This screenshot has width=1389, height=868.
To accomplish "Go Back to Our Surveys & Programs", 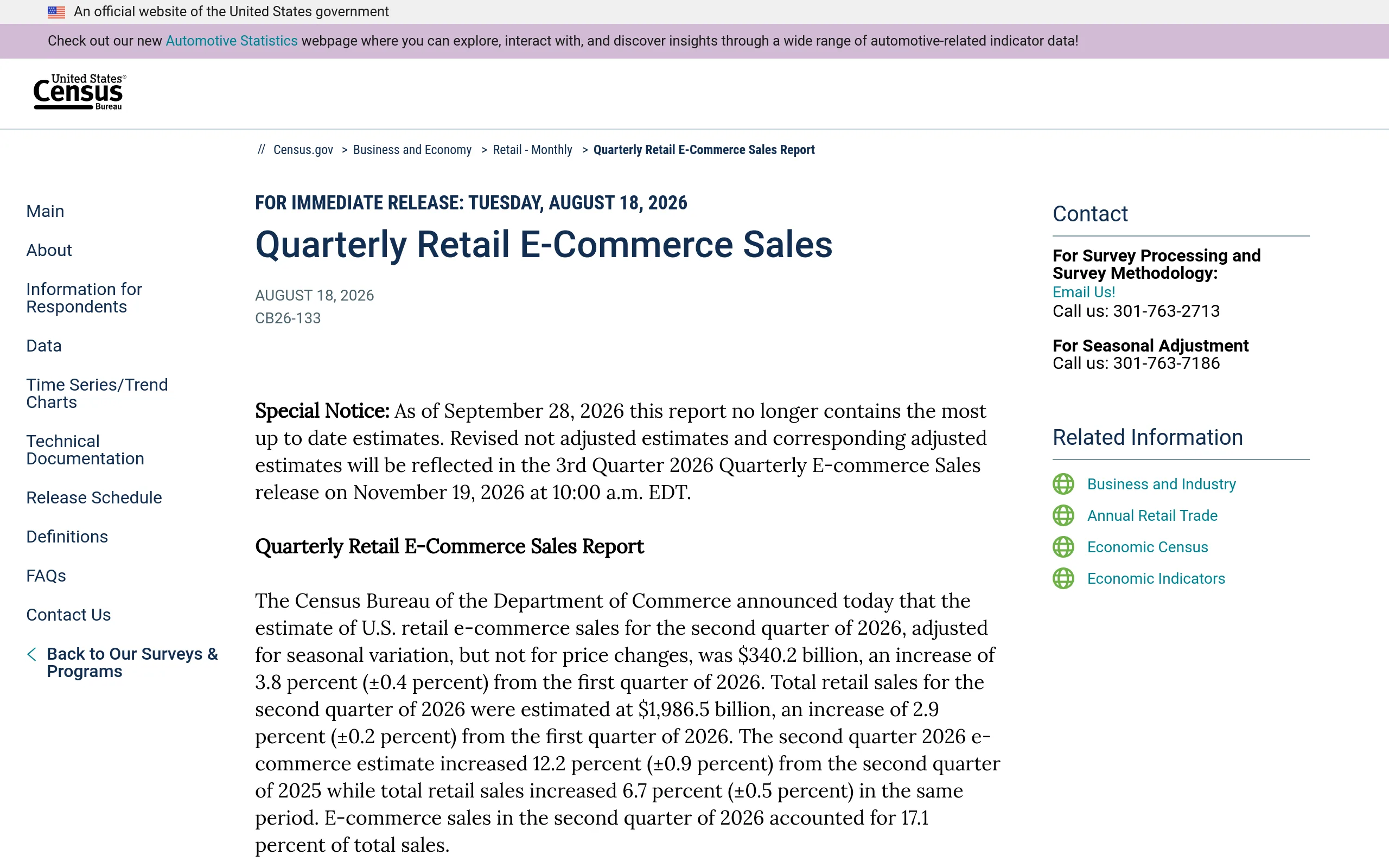I will click(x=132, y=662).
